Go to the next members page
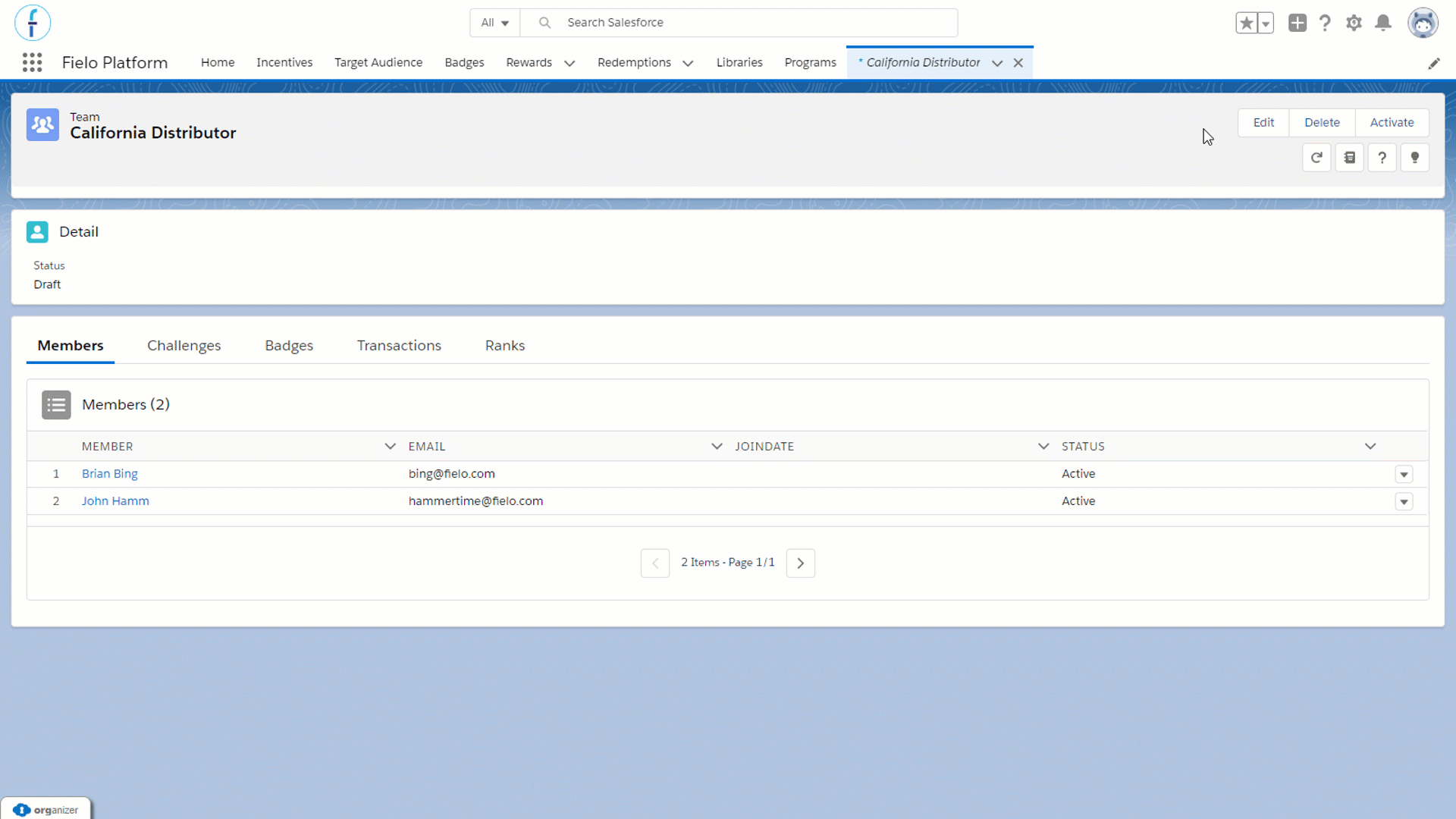Screen dimensions: 1456x819 [x=801, y=563]
